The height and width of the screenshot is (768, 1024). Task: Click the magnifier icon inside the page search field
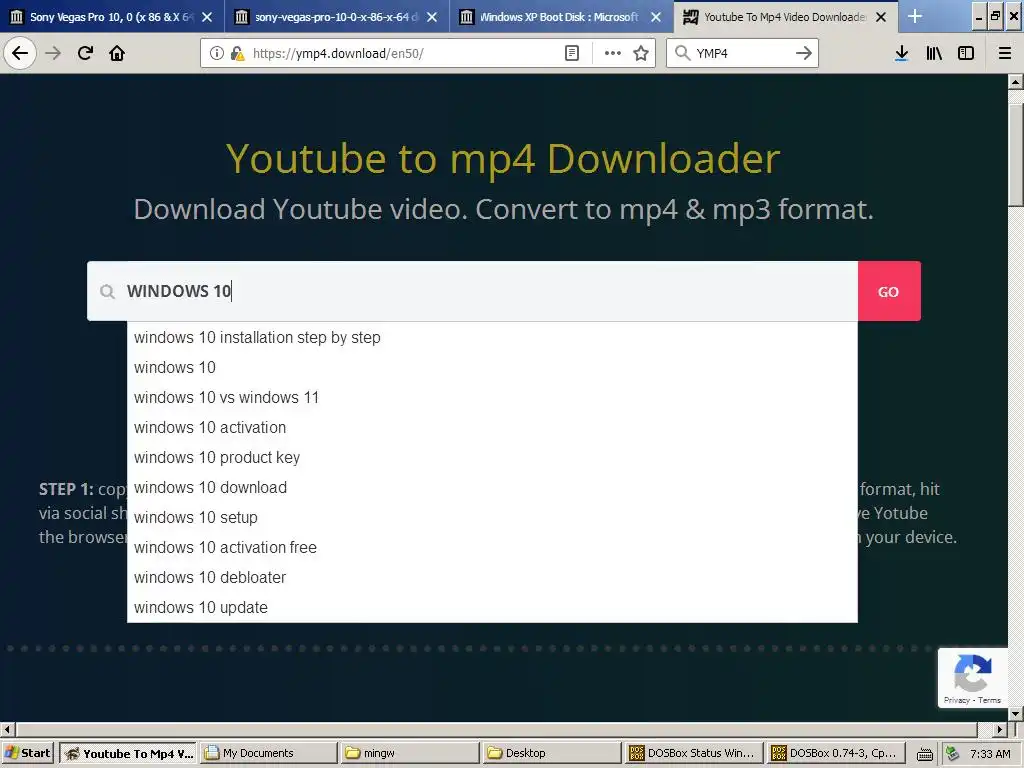pos(107,291)
